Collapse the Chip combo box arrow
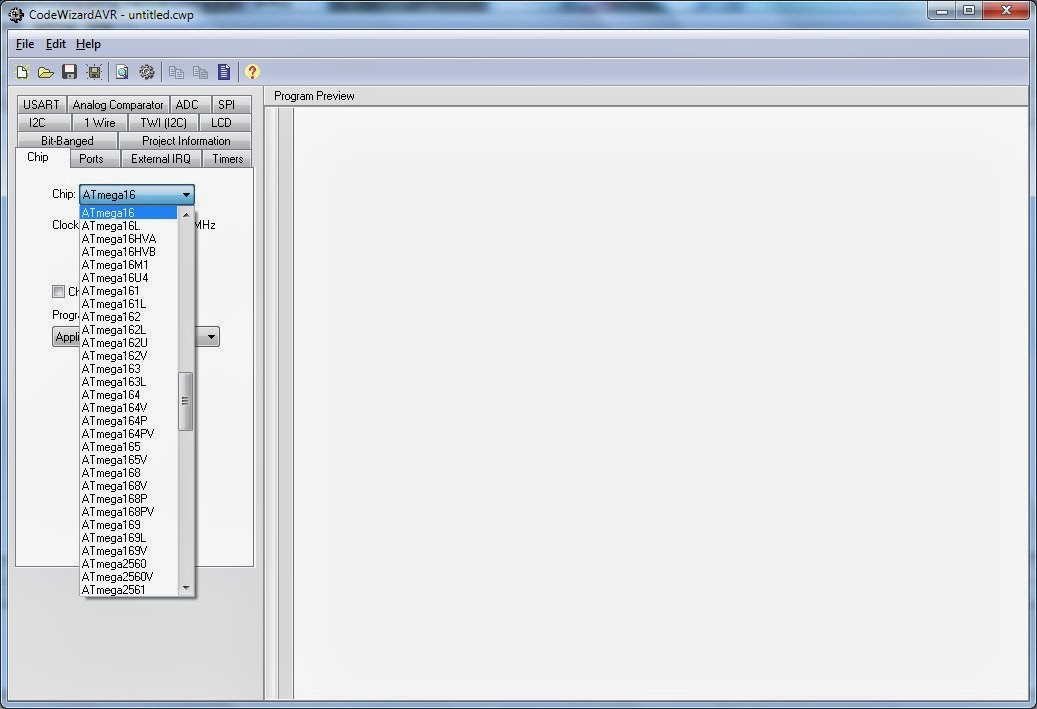The height and width of the screenshot is (709, 1037). [x=186, y=194]
